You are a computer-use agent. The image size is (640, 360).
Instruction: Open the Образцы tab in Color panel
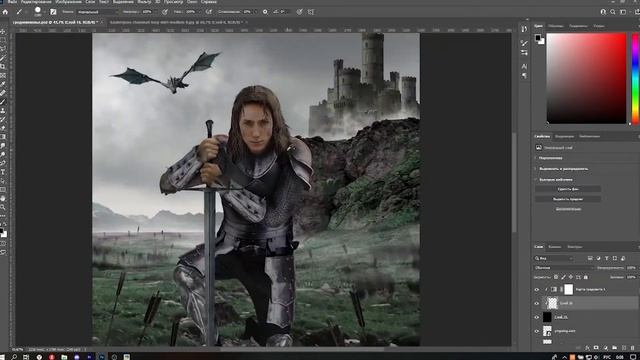[556, 26]
